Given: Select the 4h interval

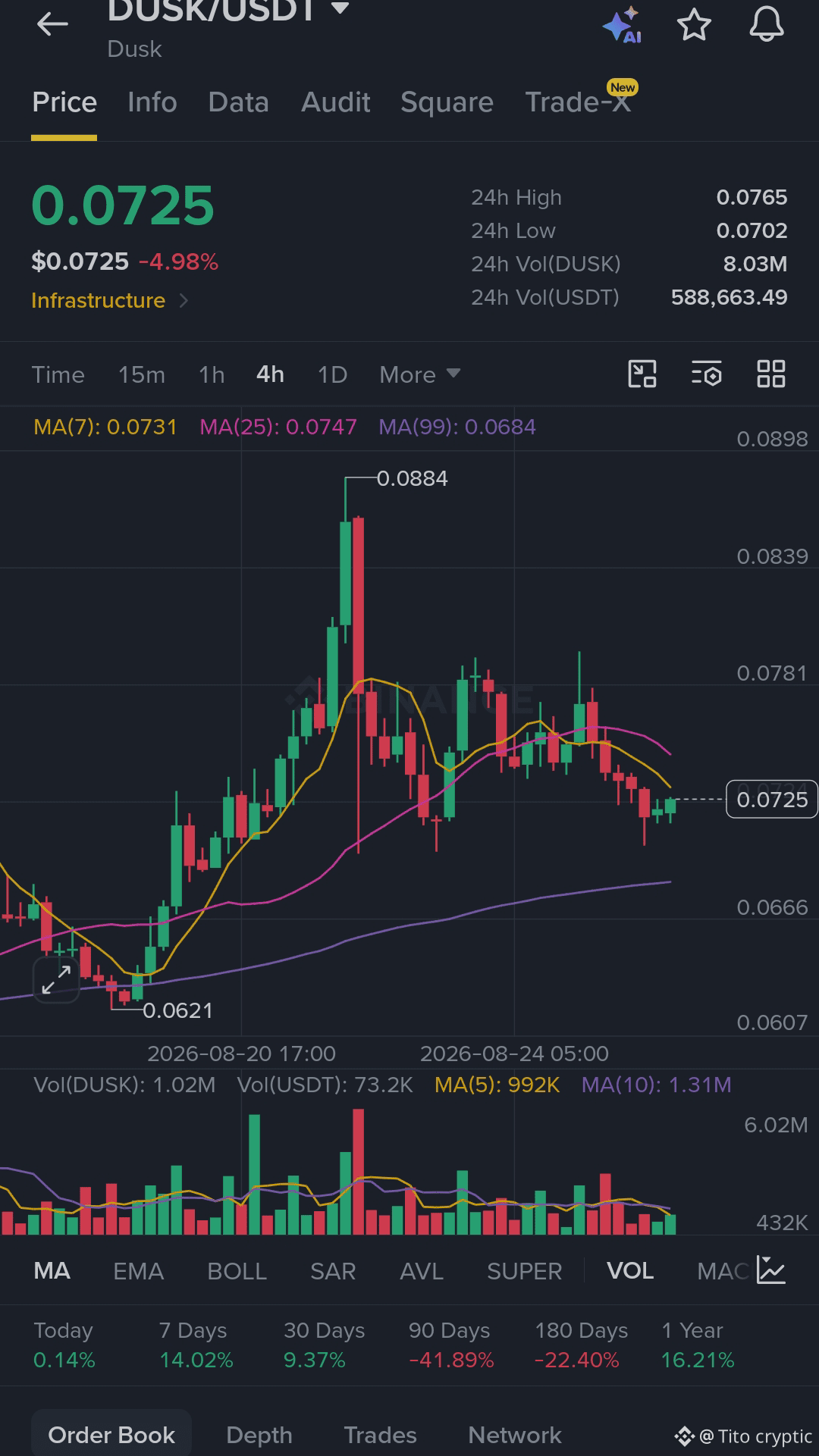Looking at the screenshot, I should [270, 374].
